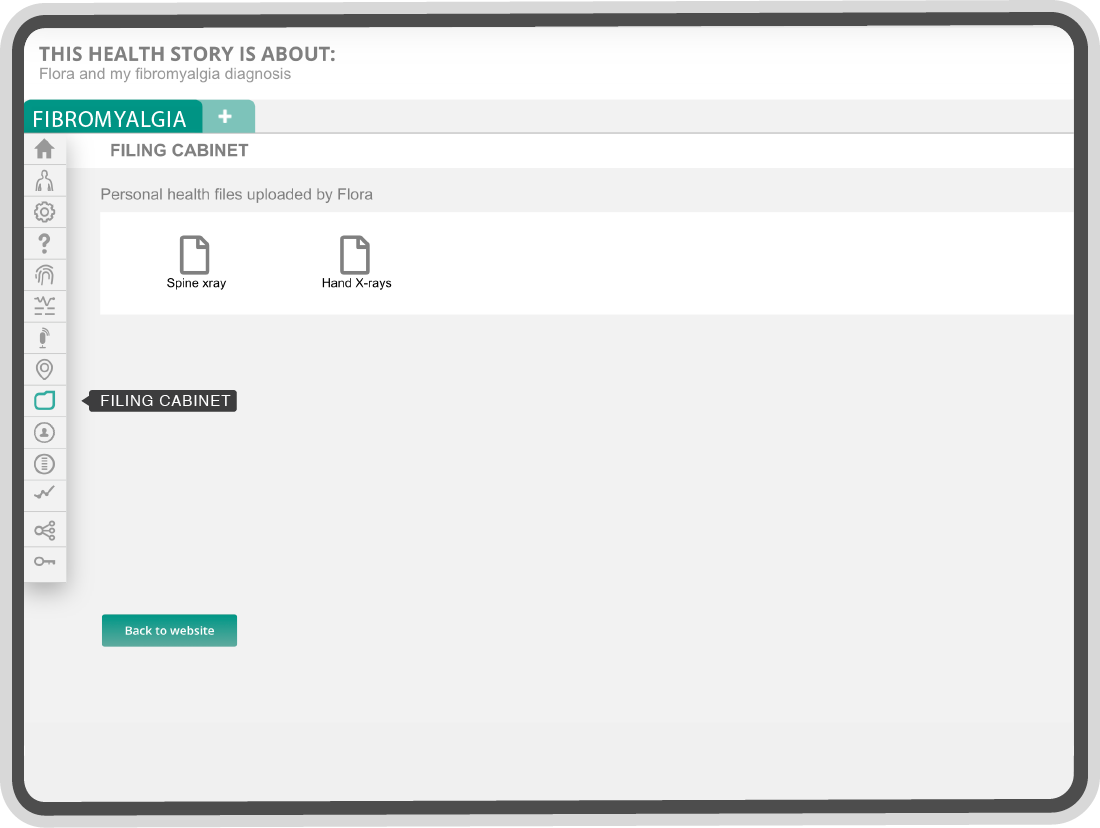Viewport: 1100px width, 828px height.
Task: Select the fingerprint icon in sidebar
Action: click(x=44, y=274)
